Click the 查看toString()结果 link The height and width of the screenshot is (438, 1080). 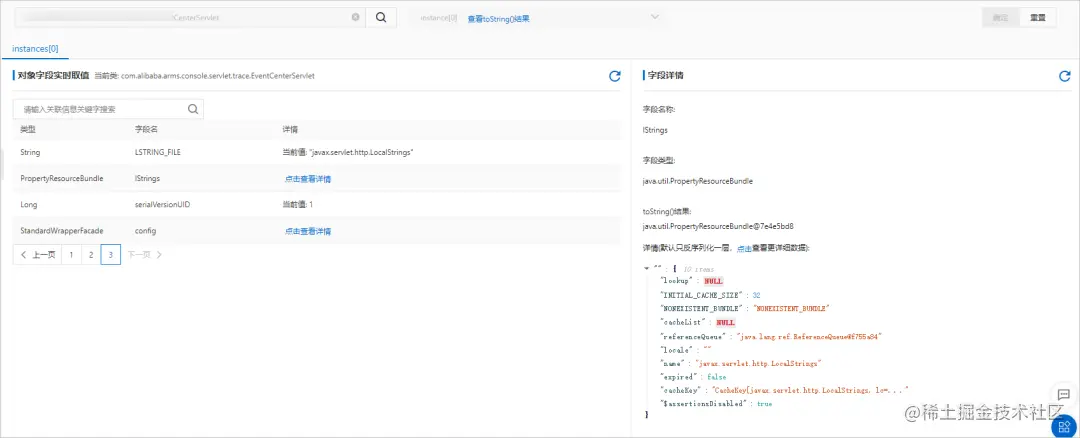click(x=499, y=19)
